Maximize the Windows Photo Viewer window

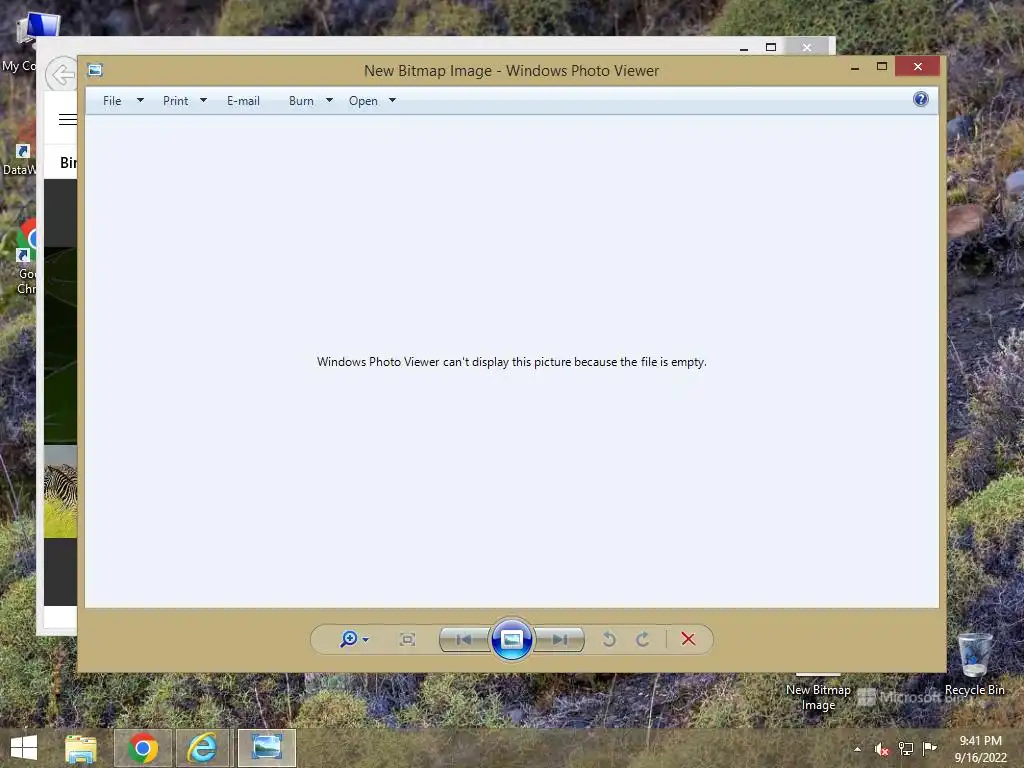coord(882,67)
